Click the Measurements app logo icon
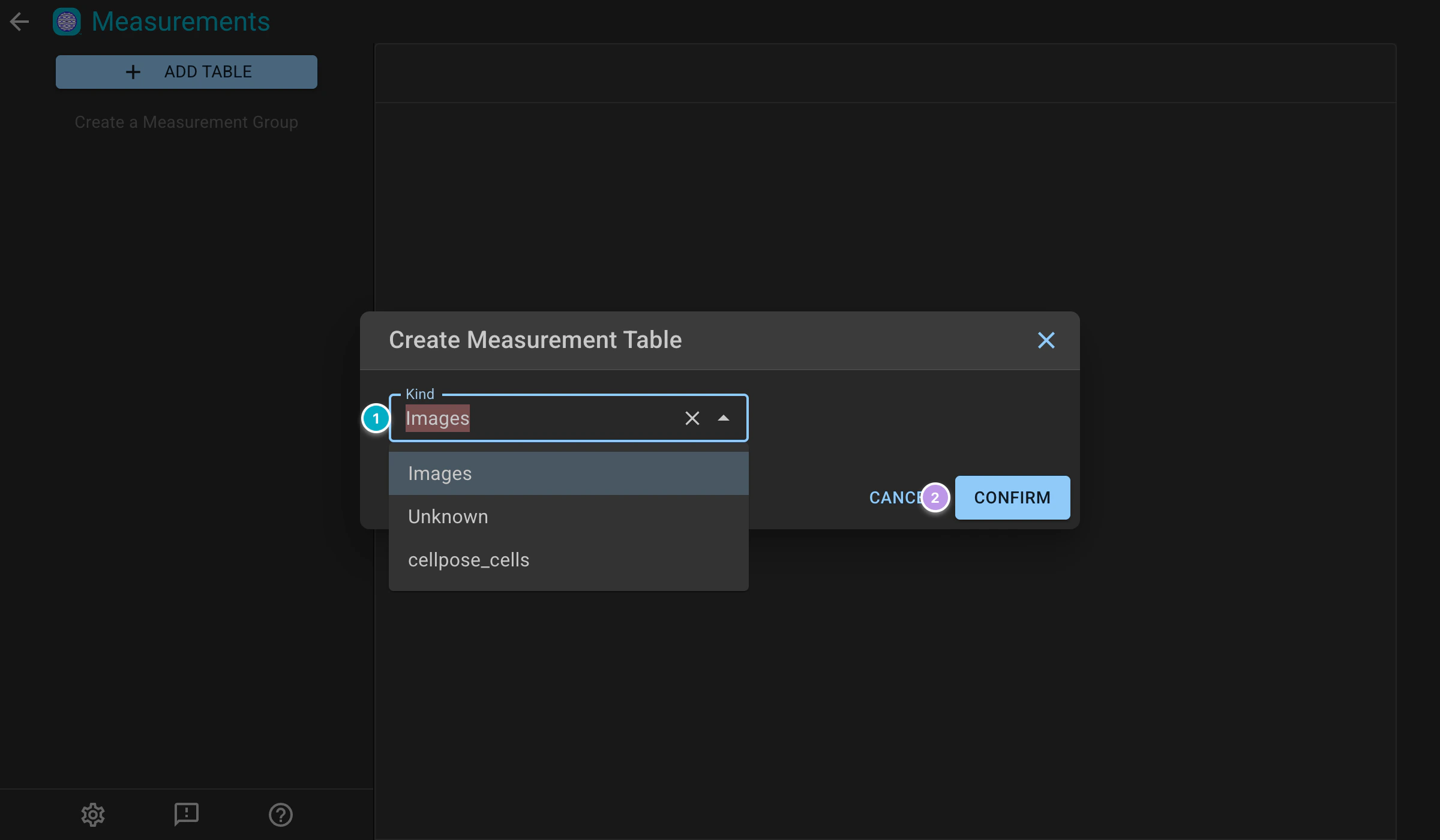This screenshot has width=1440, height=840. [x=67, y=22]
